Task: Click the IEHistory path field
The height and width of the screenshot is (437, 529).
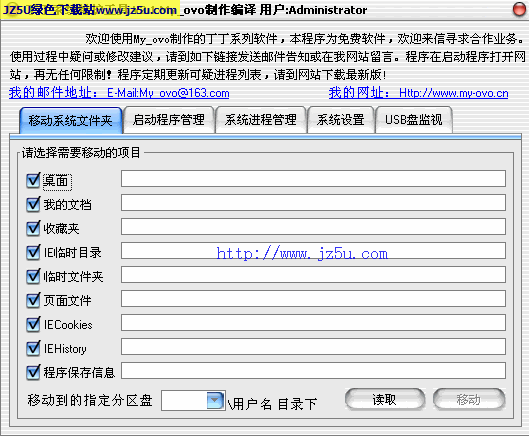Action: [313, 347]
